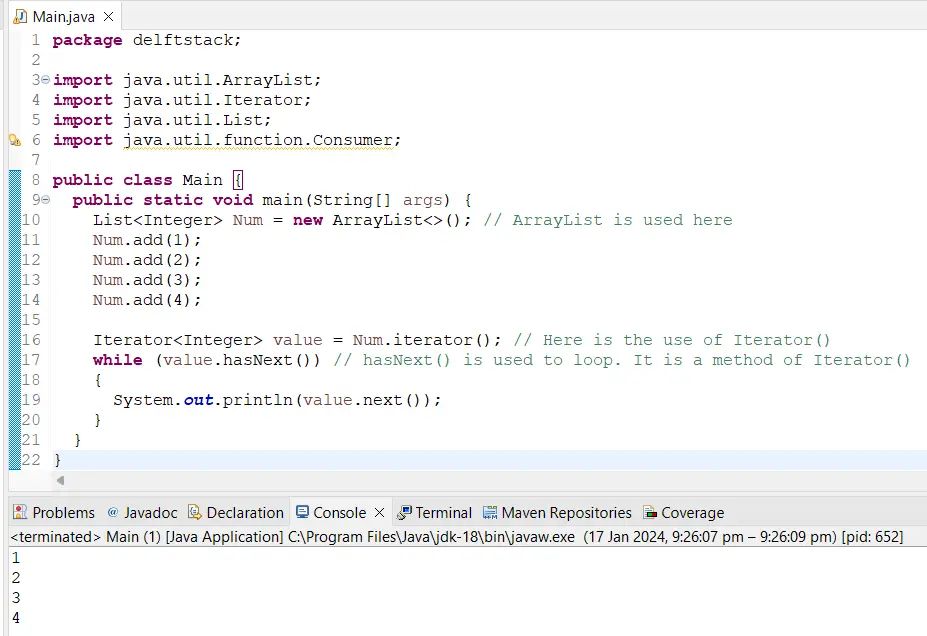Click the comment '// ArrayList is used here'

click(608, 220)
